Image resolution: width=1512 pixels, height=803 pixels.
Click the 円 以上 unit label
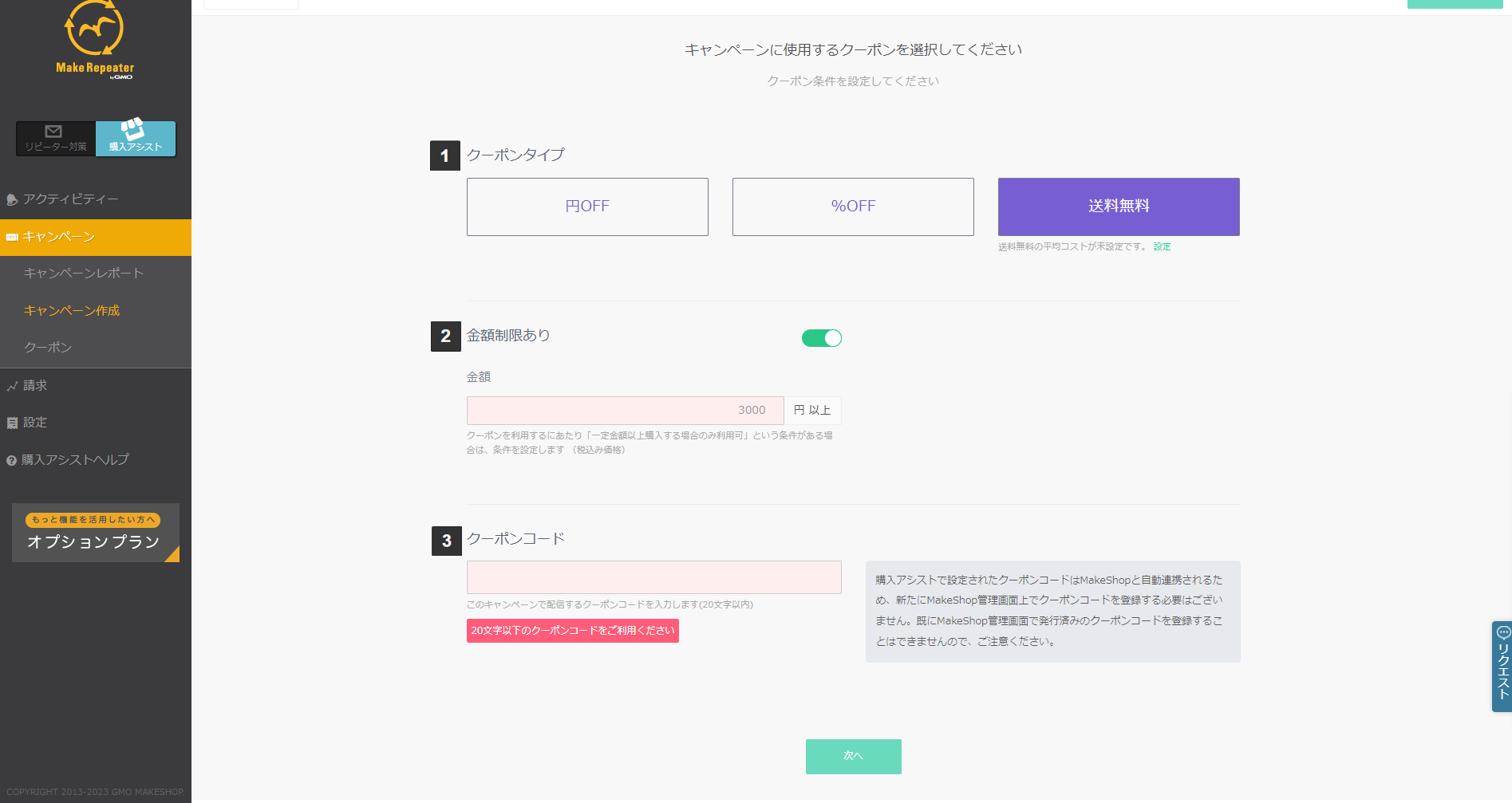click(812, 411)
